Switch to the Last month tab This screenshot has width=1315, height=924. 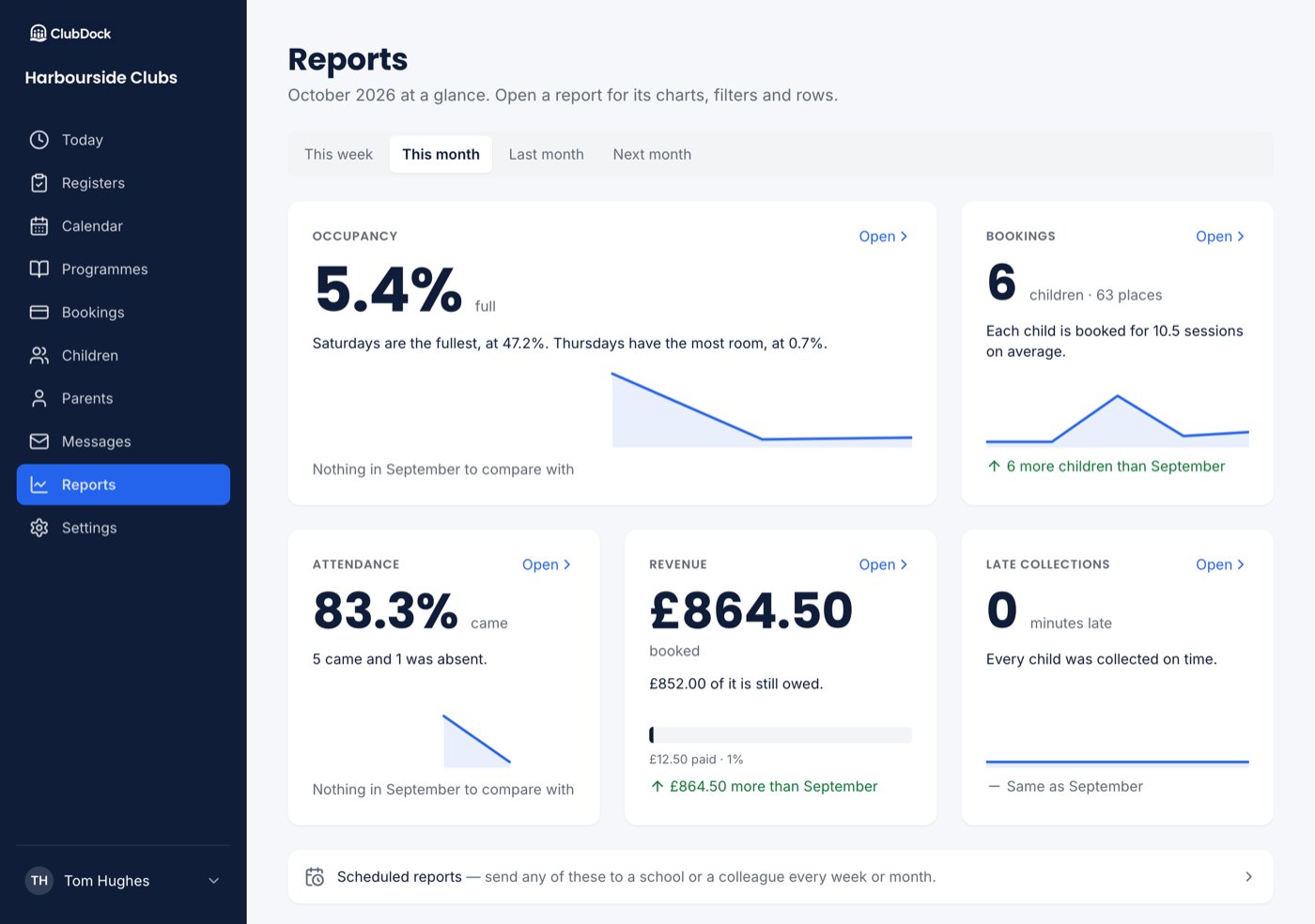(x=546, y=154)
